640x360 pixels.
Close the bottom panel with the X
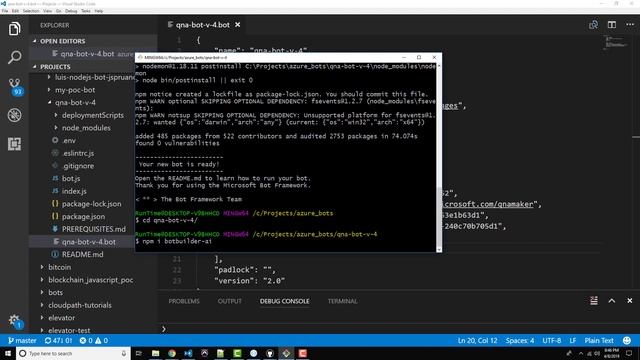(x=629, y=301)
